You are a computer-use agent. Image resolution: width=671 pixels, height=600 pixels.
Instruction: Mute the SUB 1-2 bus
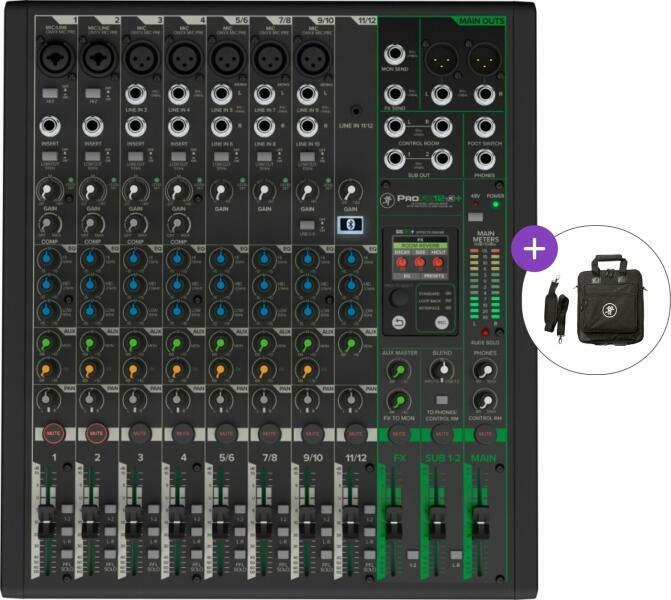[442, 434]
